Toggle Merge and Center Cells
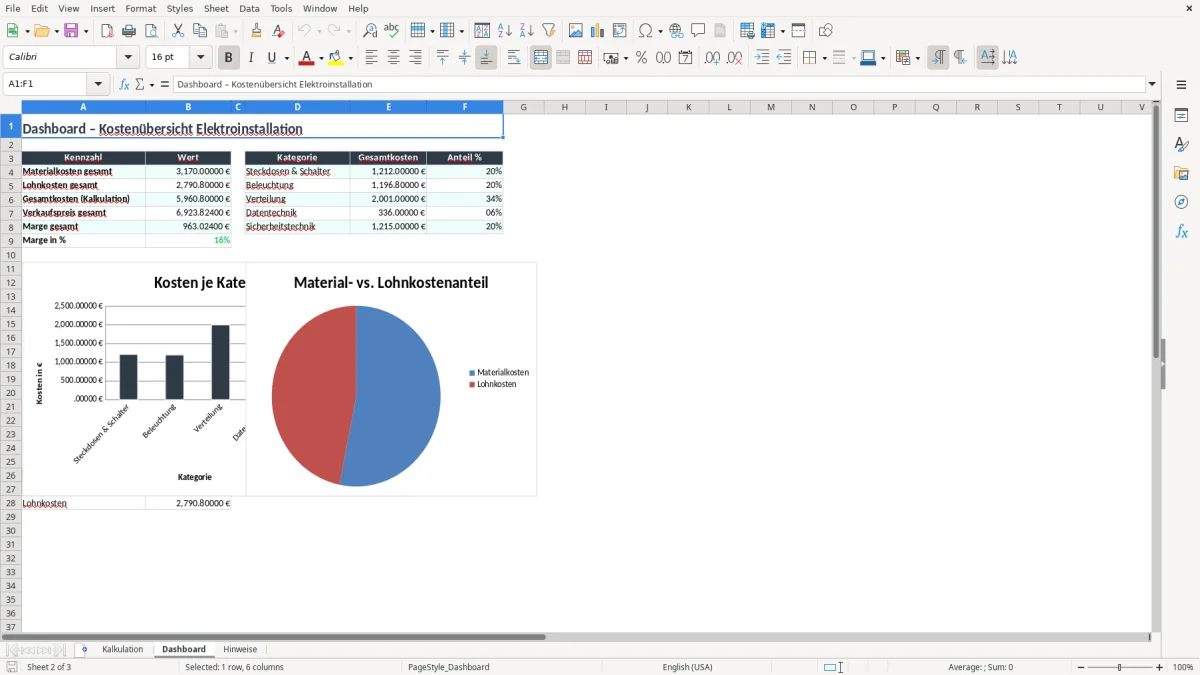This screenshot has height=675, width=1200. [x=541, y=58]
